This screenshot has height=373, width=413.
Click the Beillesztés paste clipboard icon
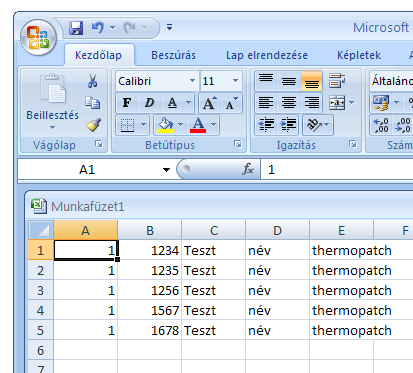tap(53, 88)
